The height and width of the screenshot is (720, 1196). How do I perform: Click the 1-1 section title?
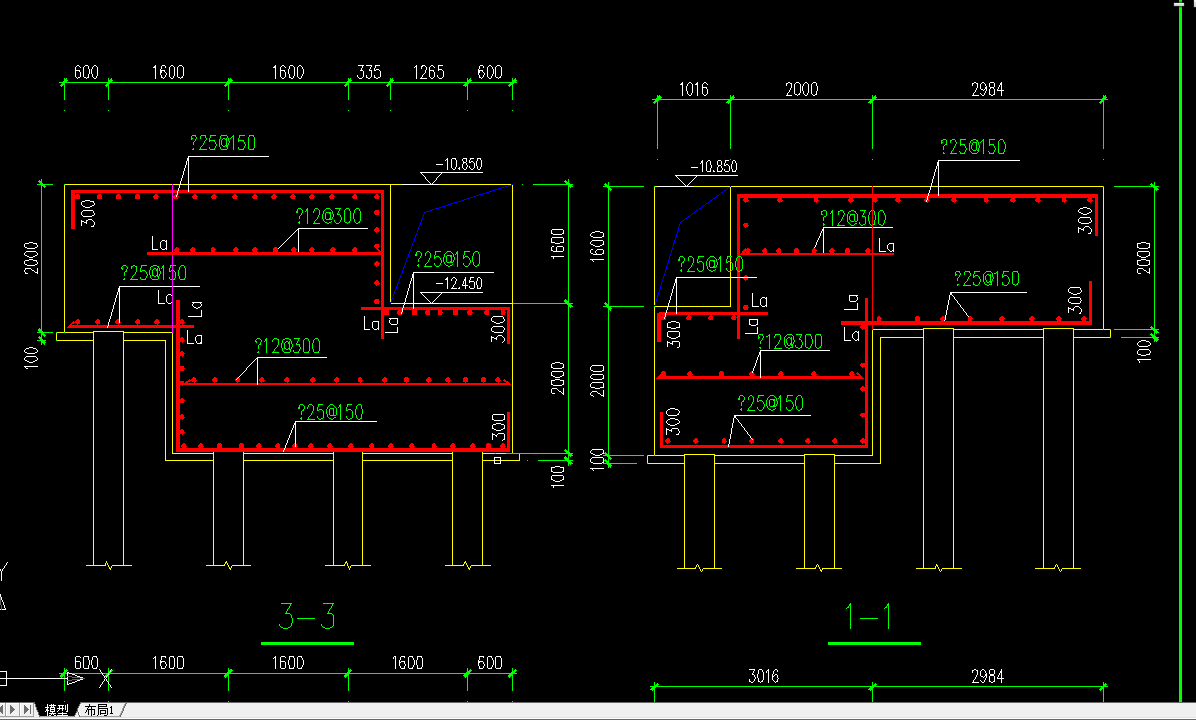pos(869,616)
